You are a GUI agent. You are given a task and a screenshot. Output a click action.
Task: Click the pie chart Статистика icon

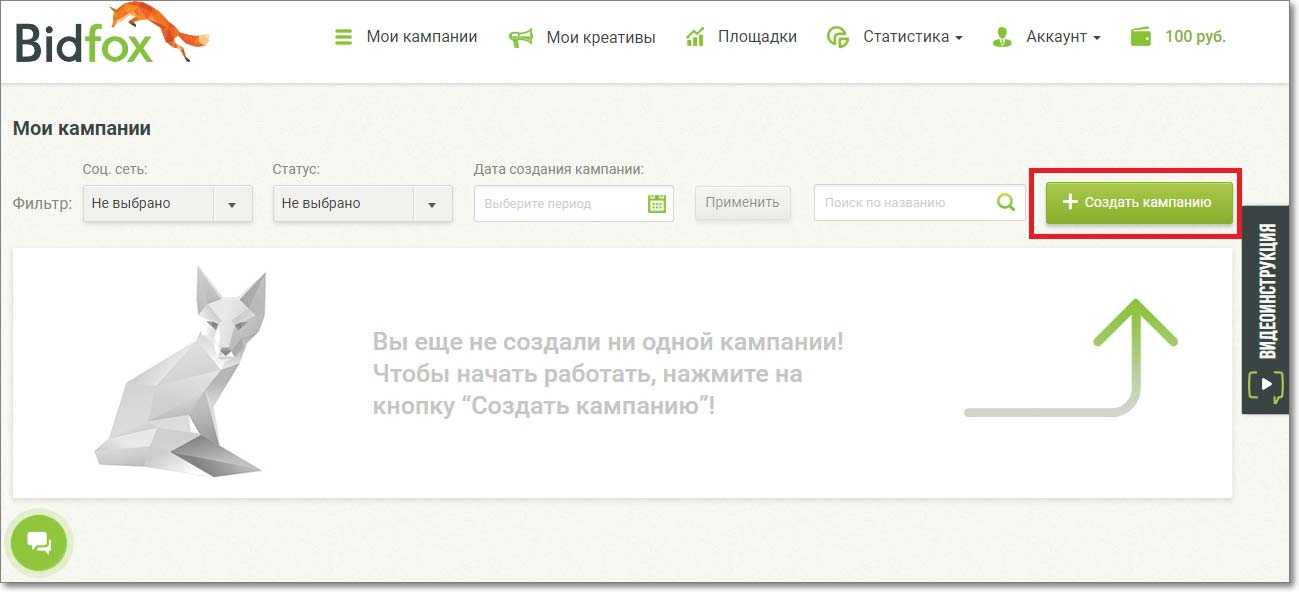[837, 38]
